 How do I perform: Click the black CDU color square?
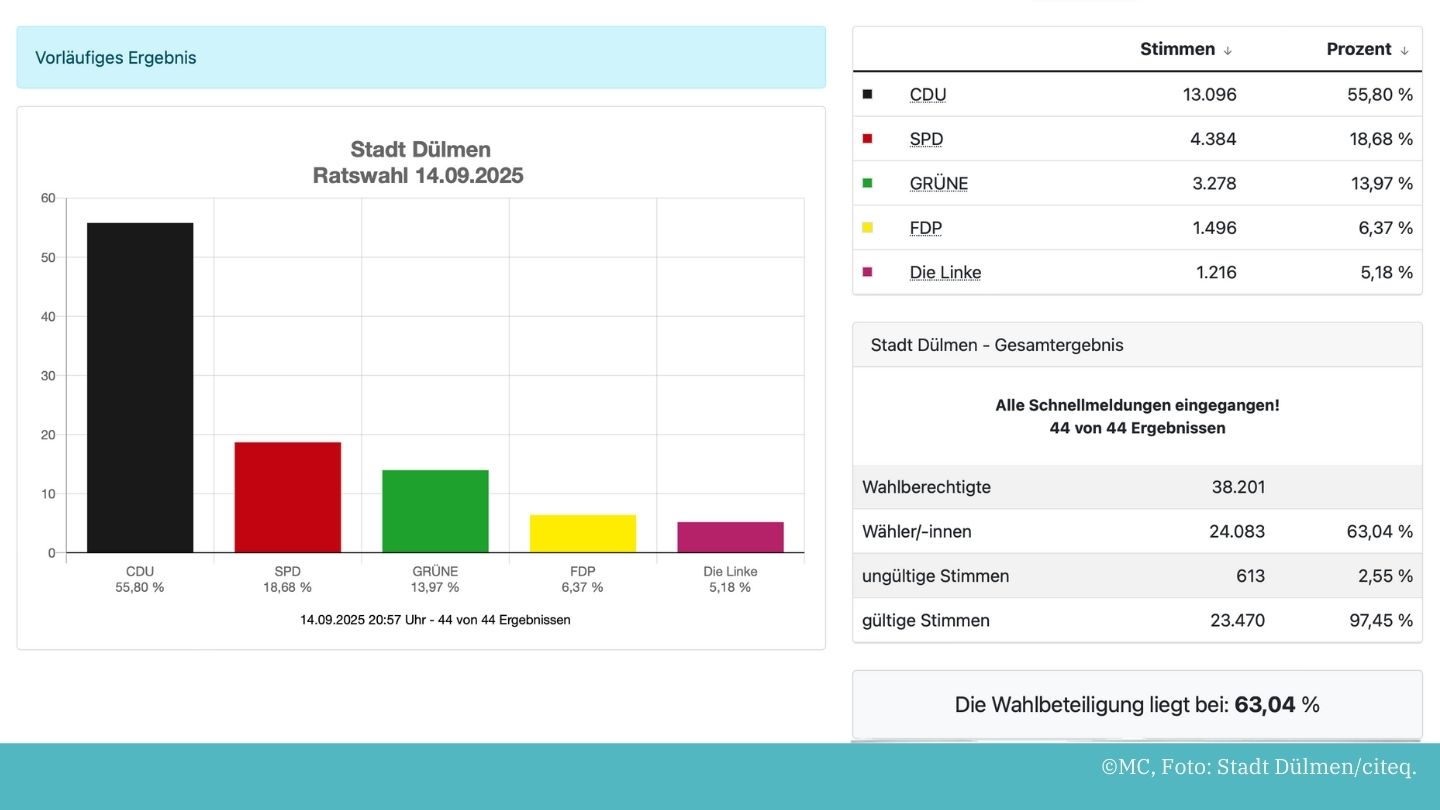(x=867, y=94)
